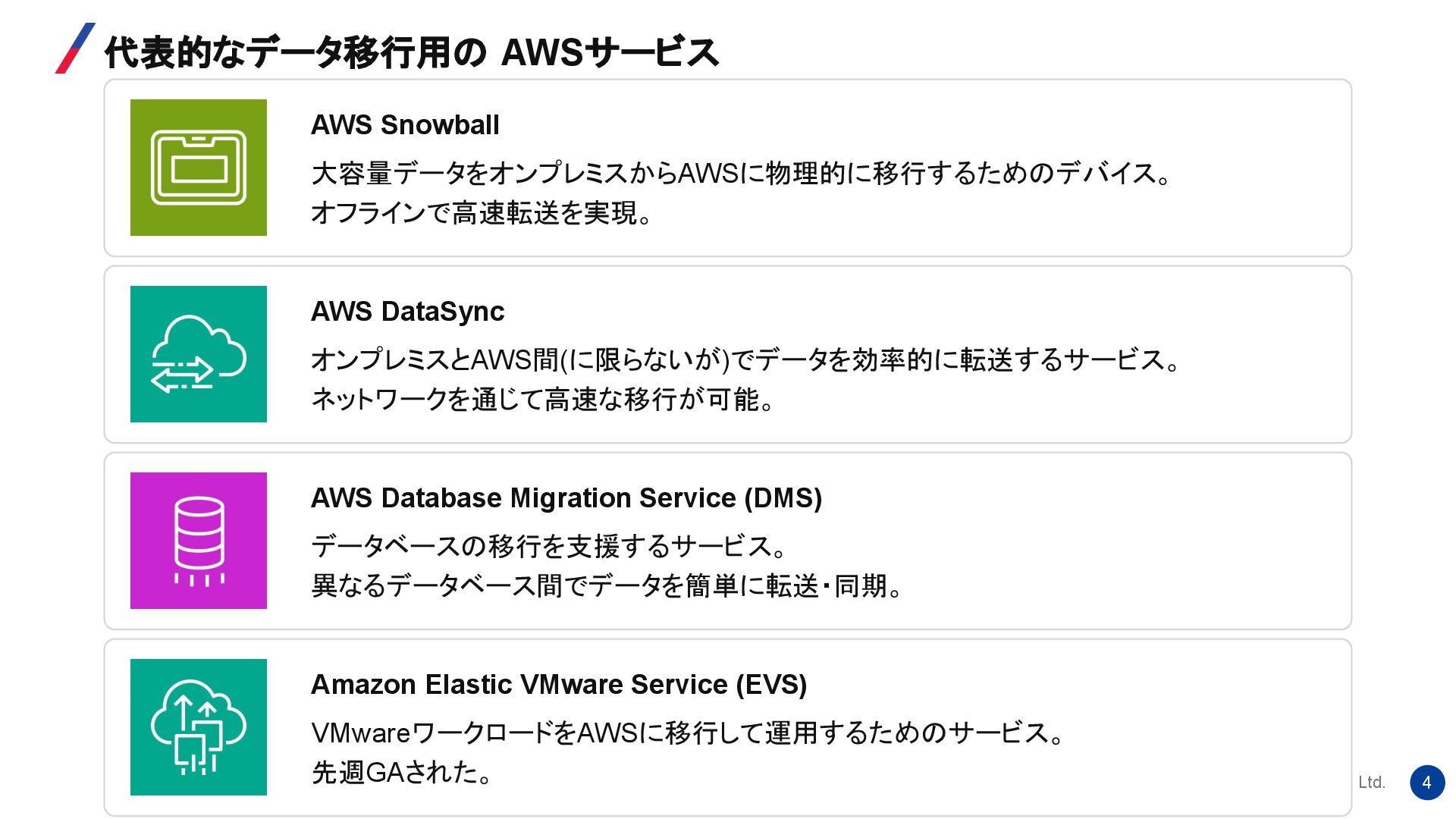Click the green AWS Snowball icon
This screenshot has height=819, width=1456.
click(199, 168)
